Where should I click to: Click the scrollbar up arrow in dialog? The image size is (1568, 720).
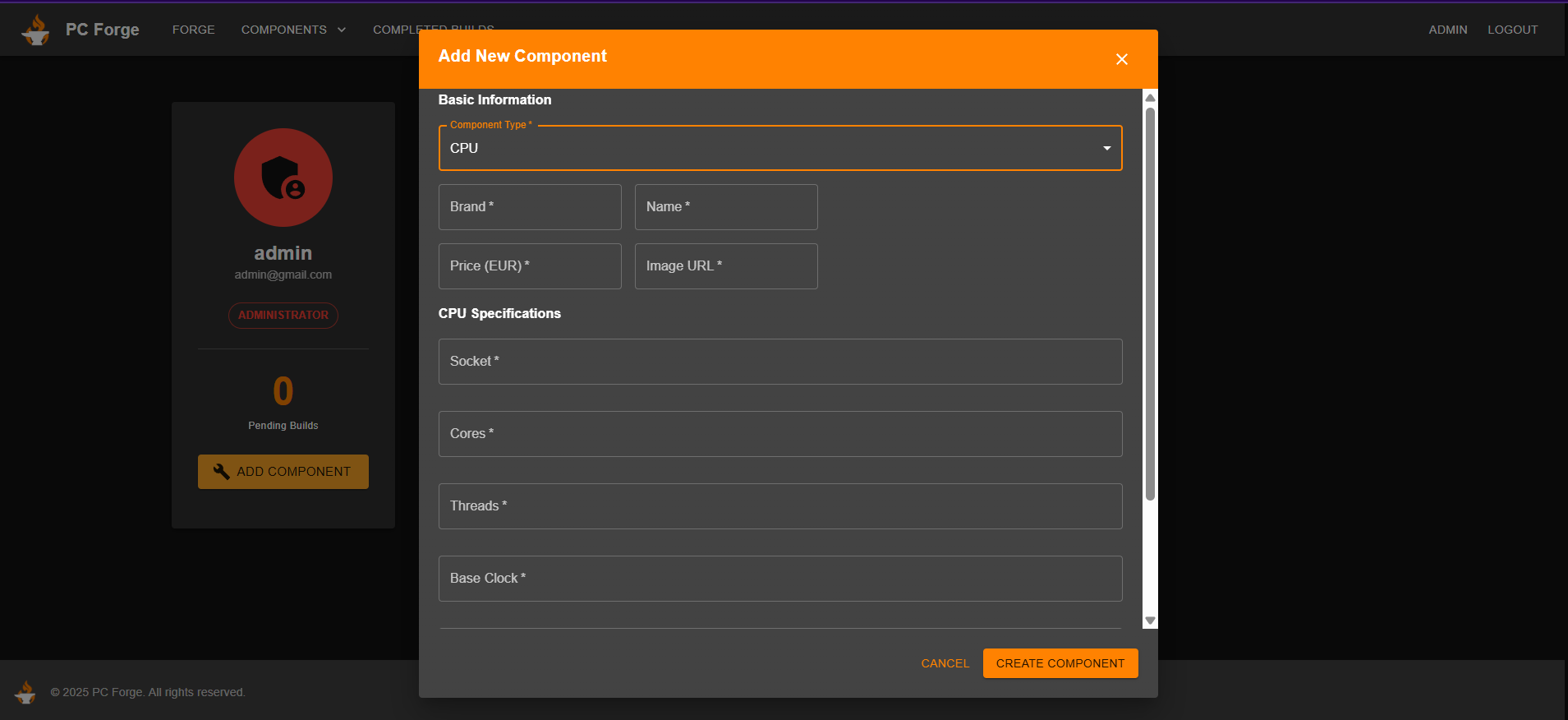pyautogui.click(x=1150, y=98)
